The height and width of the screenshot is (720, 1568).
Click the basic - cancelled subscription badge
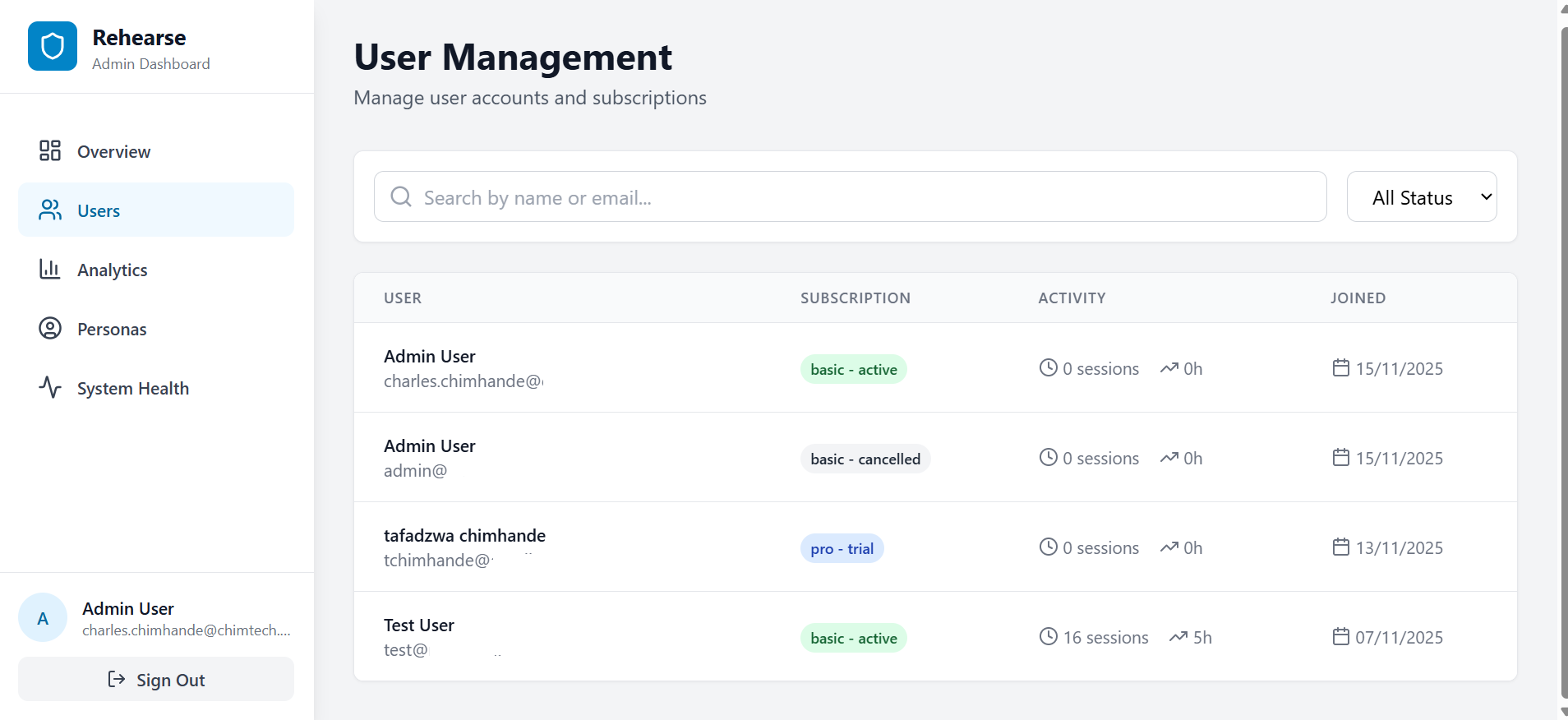tap(865, 459)
